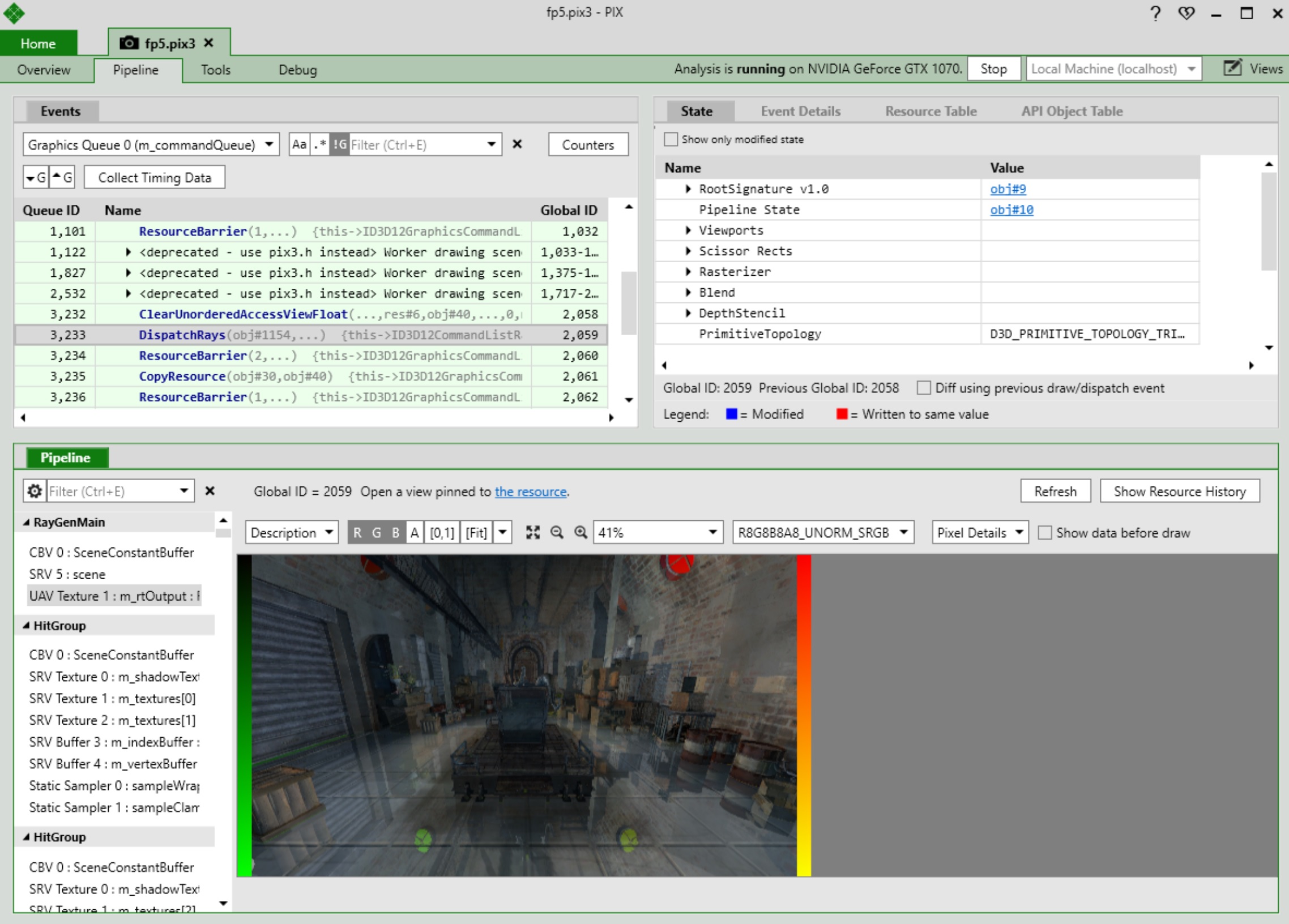Open the Tools tab

(215, 70)
